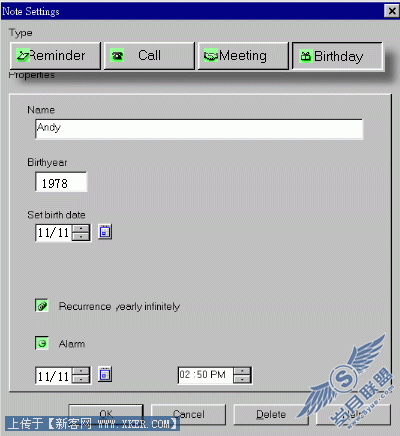Choose the Birthday note type
The height and width of the screenshot is (436, 400).
click(337, 56)
